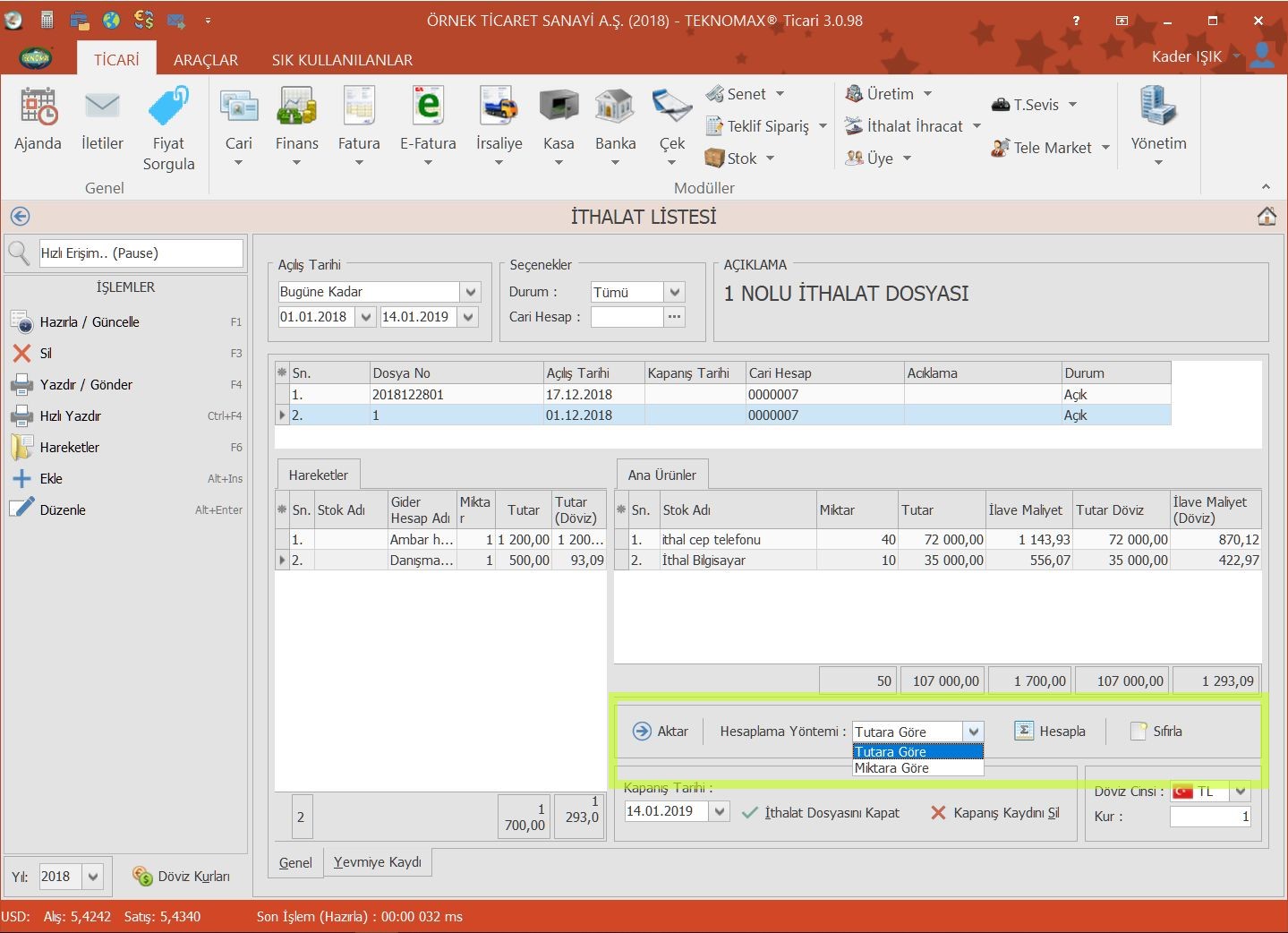The width and height of the screenshot is (1288, 933).
Task: Click the home icon at top right
Action: pyautogui.click(x=1266, y=217)
